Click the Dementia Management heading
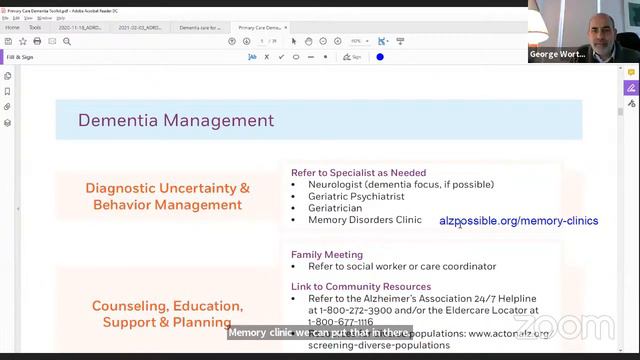 coord(176,120)
